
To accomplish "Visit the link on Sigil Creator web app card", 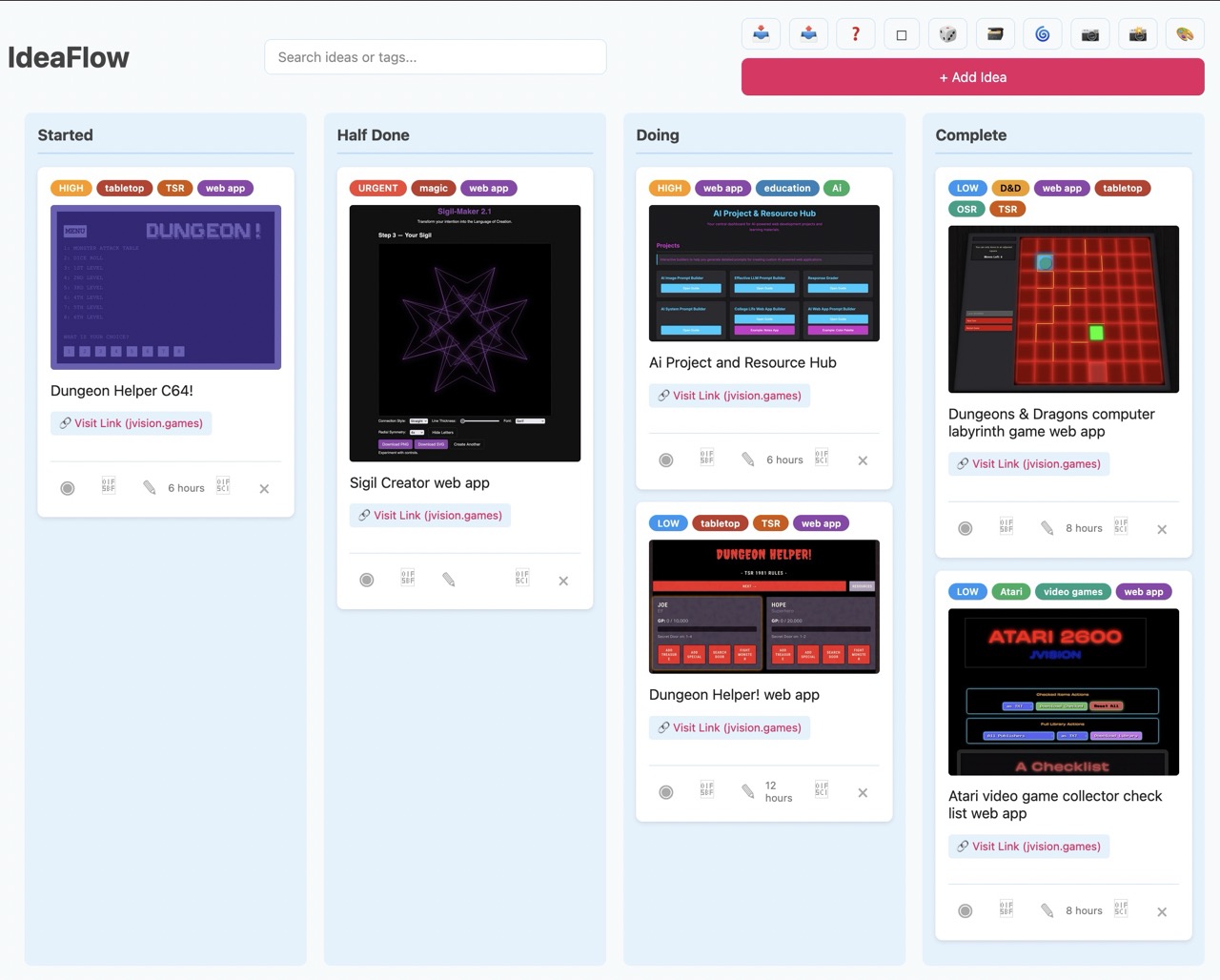I will point(430,515).
